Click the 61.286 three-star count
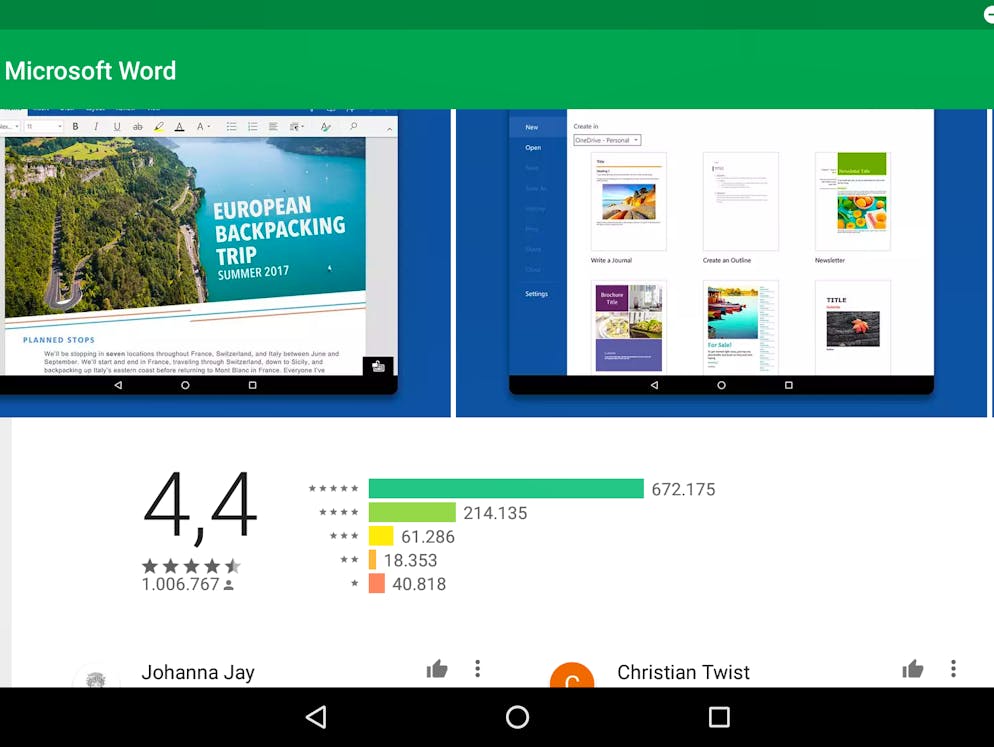994x747 pixels. pos(428,536)
